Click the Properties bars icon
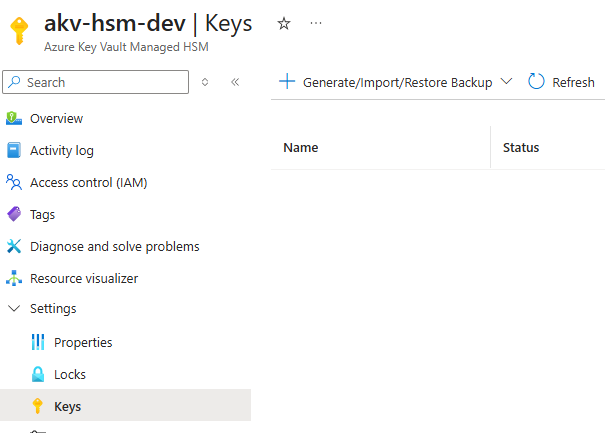This screenshot has height=433, width=605. pos(38,342)
